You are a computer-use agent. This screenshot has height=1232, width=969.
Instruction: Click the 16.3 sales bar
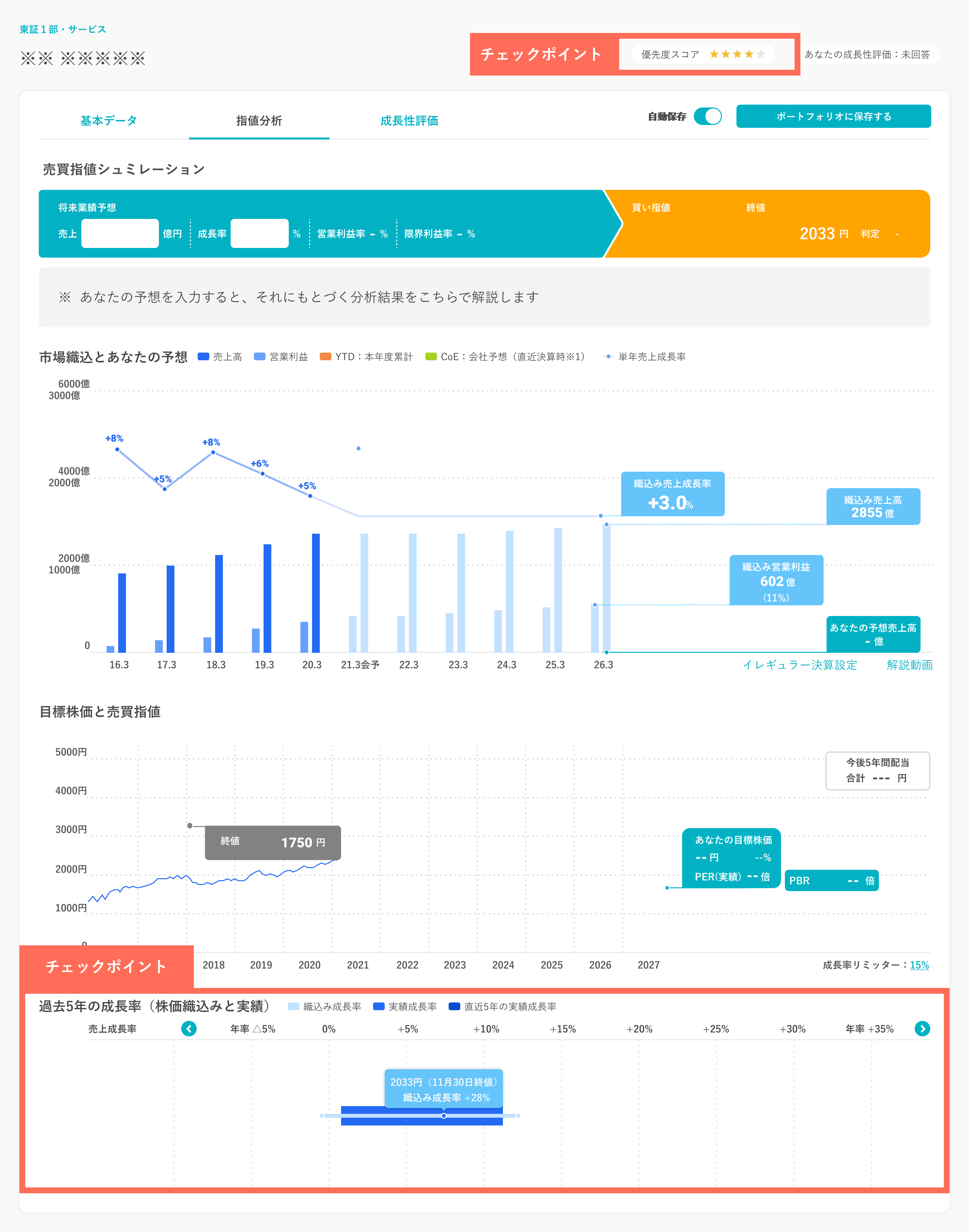point(122,613)
